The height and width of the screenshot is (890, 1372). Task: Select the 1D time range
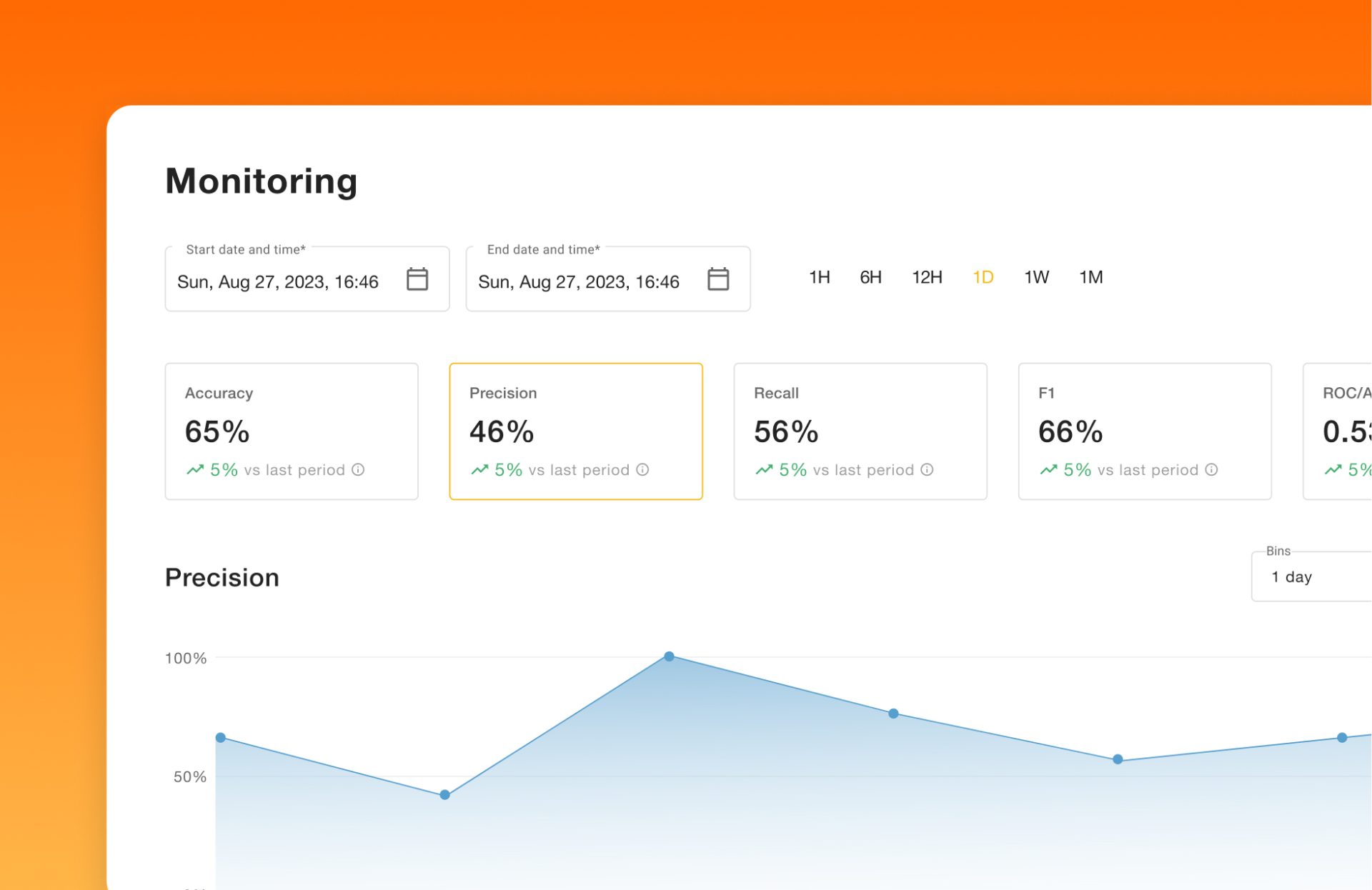click(983, 277)
